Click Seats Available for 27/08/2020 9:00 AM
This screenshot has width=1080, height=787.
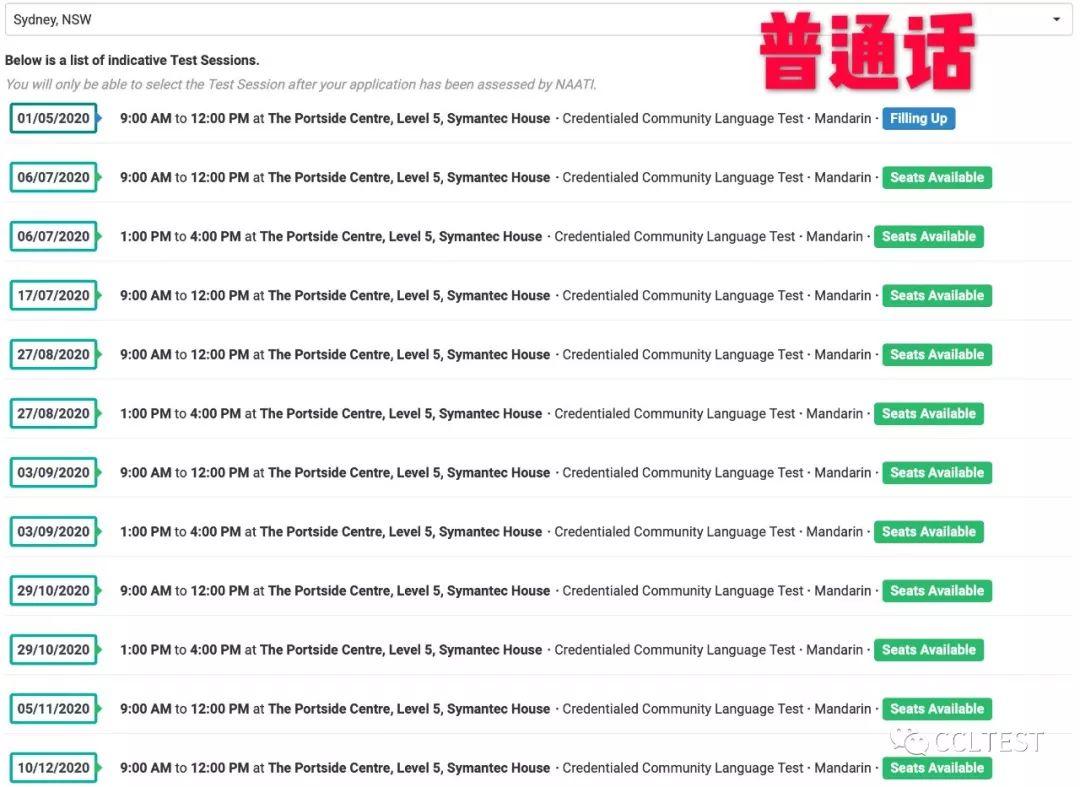coord(937,355)
